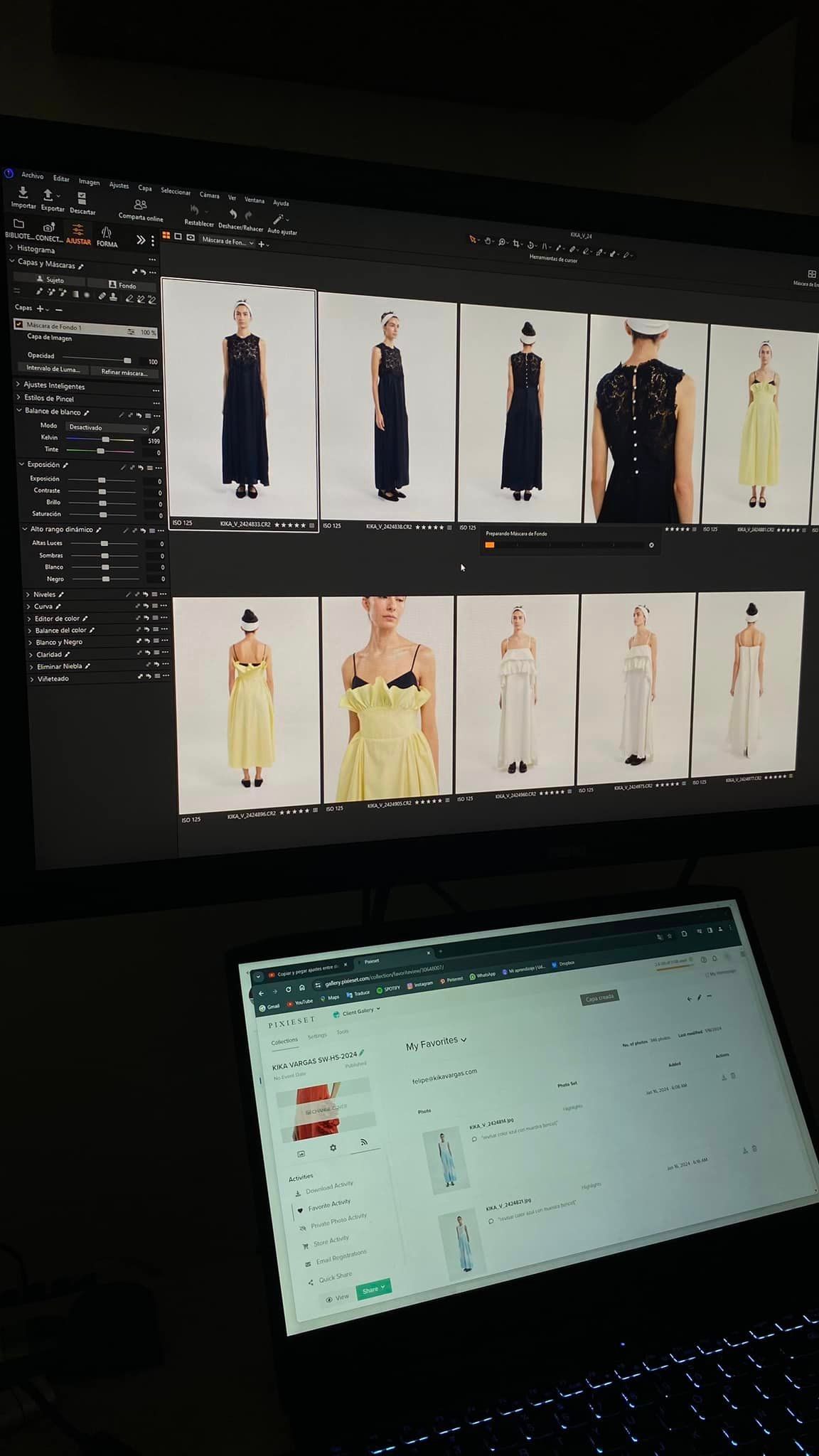Open the Imagen menu
Screen dimensions: 819x1456
[x=89, y=182]
